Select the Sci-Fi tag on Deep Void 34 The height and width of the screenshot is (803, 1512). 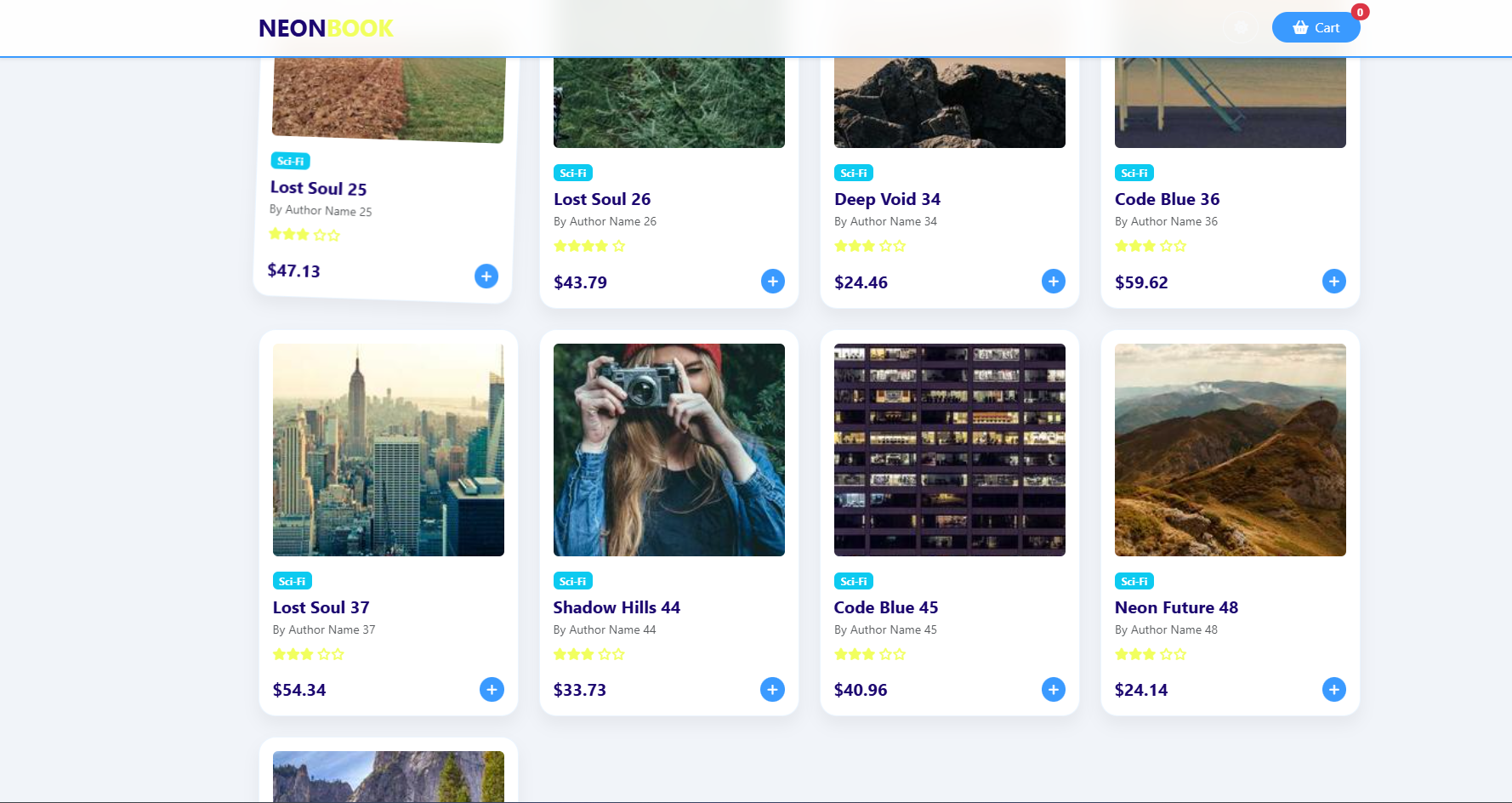click(x=854, y=173)
